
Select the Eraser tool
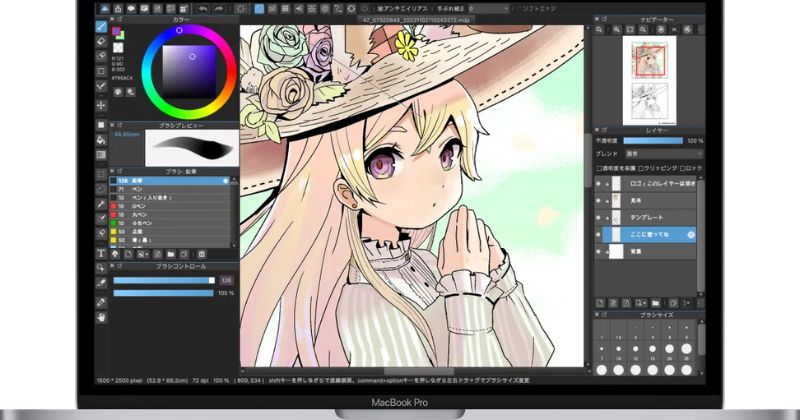[101, 41]
